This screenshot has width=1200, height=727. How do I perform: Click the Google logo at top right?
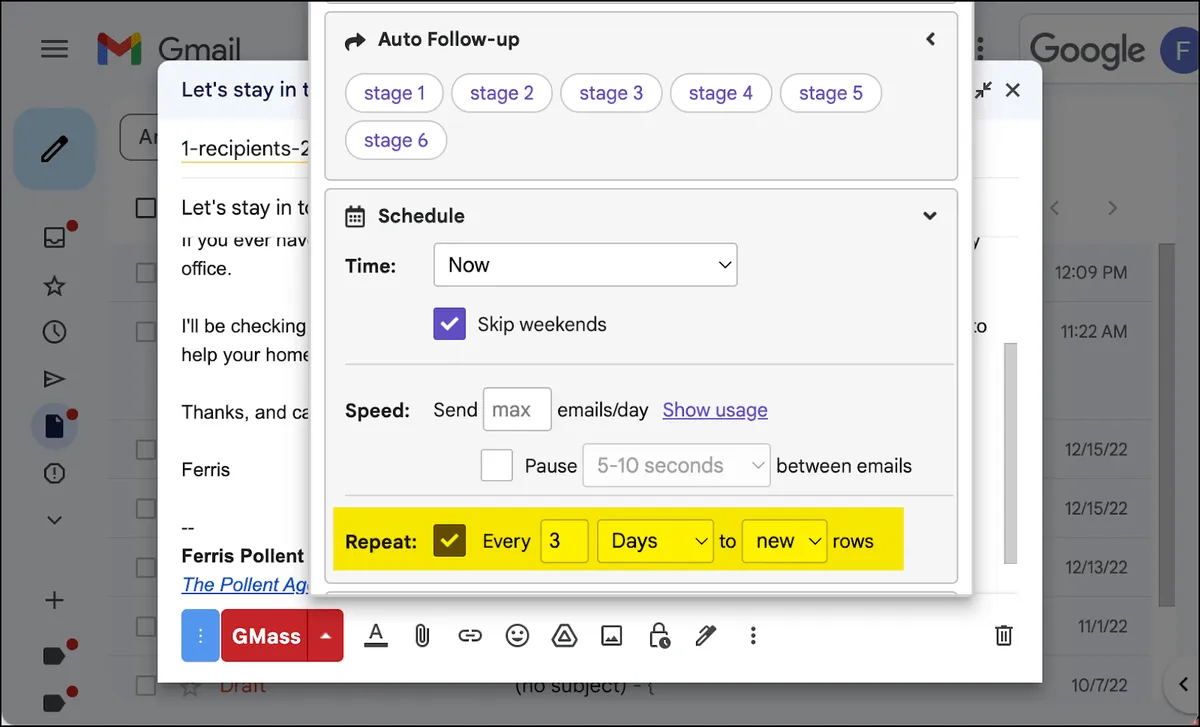click(1087, 49)
